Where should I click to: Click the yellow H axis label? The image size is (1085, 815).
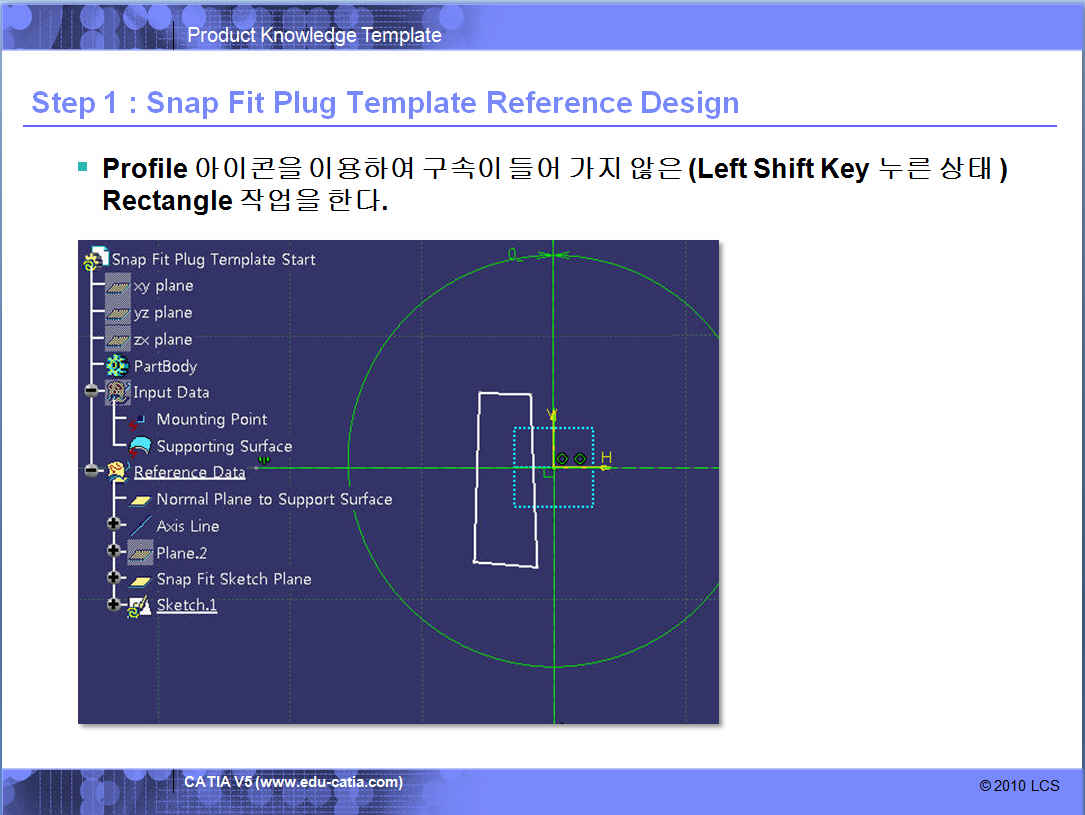tap(606, 458)
